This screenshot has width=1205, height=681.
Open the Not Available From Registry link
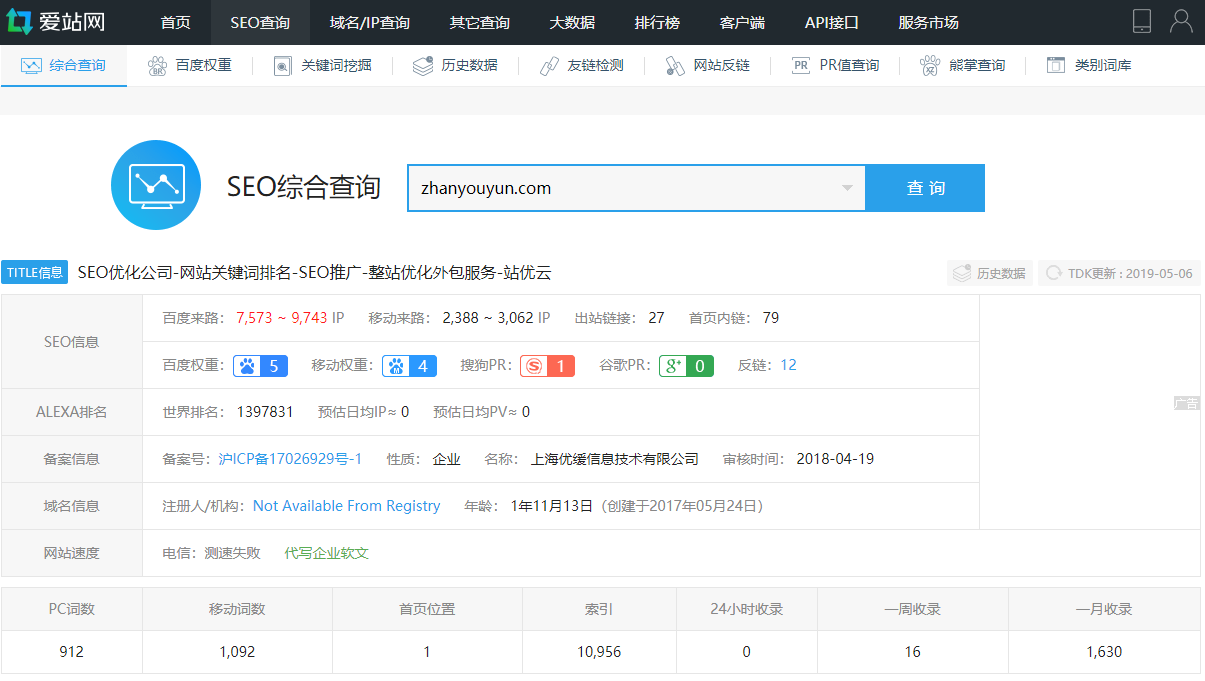(x=346, y=506)
